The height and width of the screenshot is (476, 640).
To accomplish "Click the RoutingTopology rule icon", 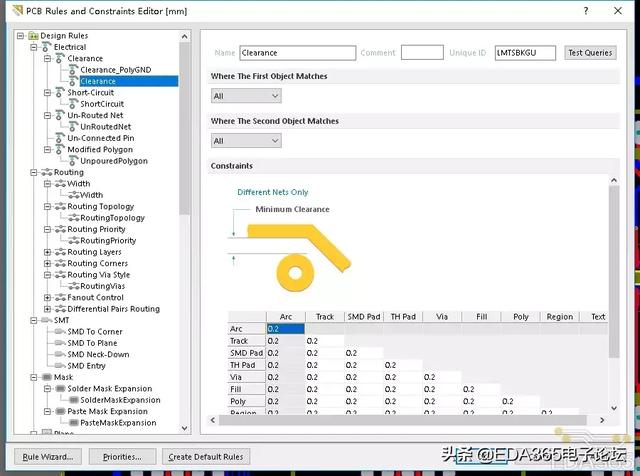I will 73,218.
